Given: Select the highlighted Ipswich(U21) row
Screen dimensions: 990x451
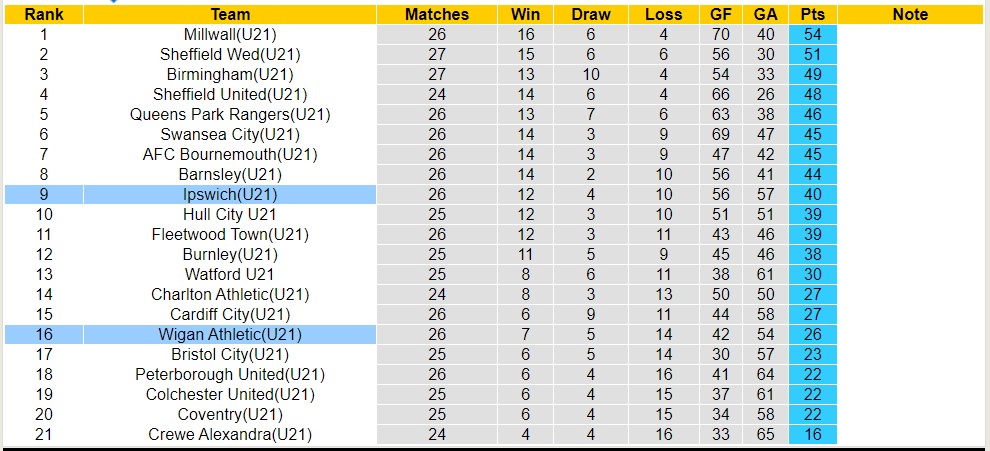Looking at the screenshot, I should coord(230,194).
